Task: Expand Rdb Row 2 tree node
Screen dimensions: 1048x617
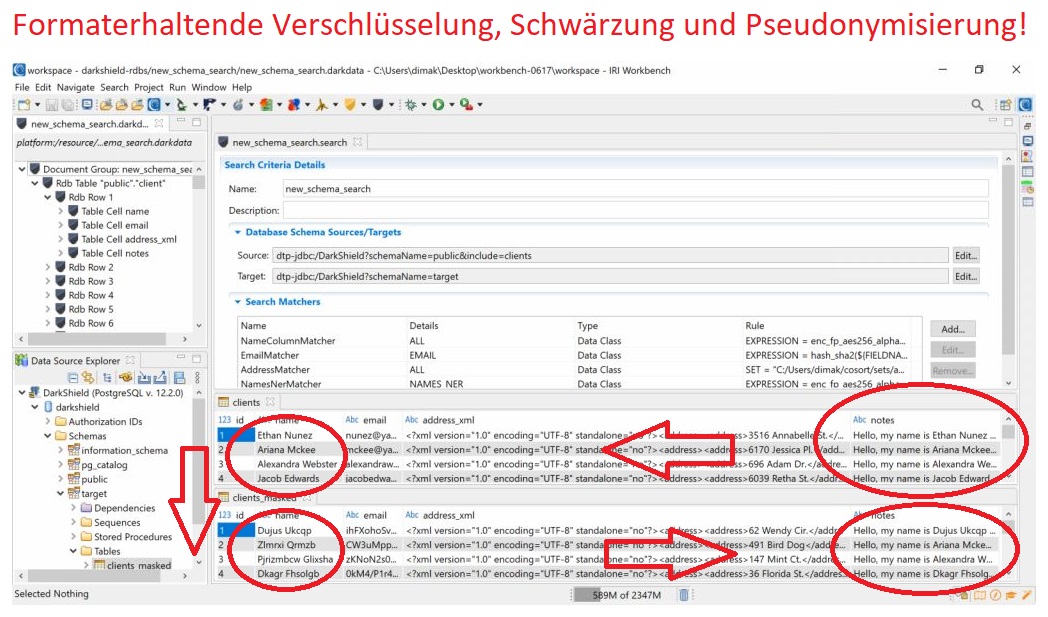Action: [x=47, y=267]
